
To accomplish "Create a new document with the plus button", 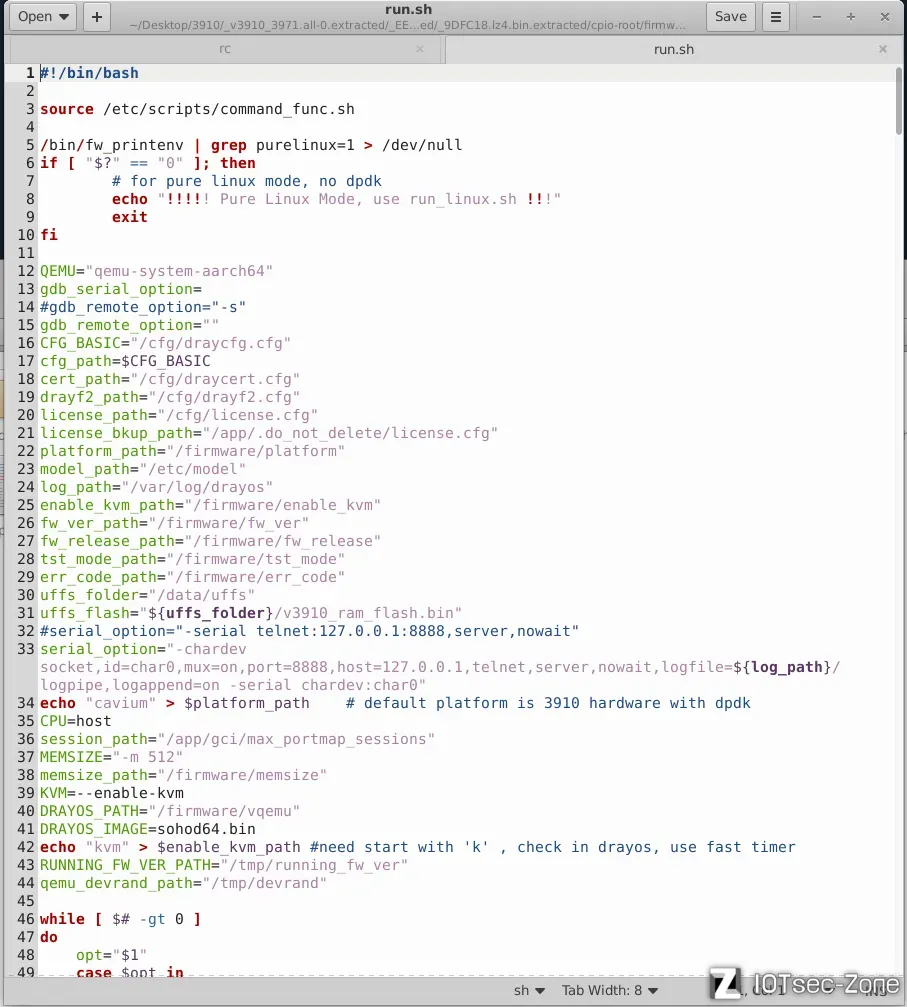I will tap(96, 16).
